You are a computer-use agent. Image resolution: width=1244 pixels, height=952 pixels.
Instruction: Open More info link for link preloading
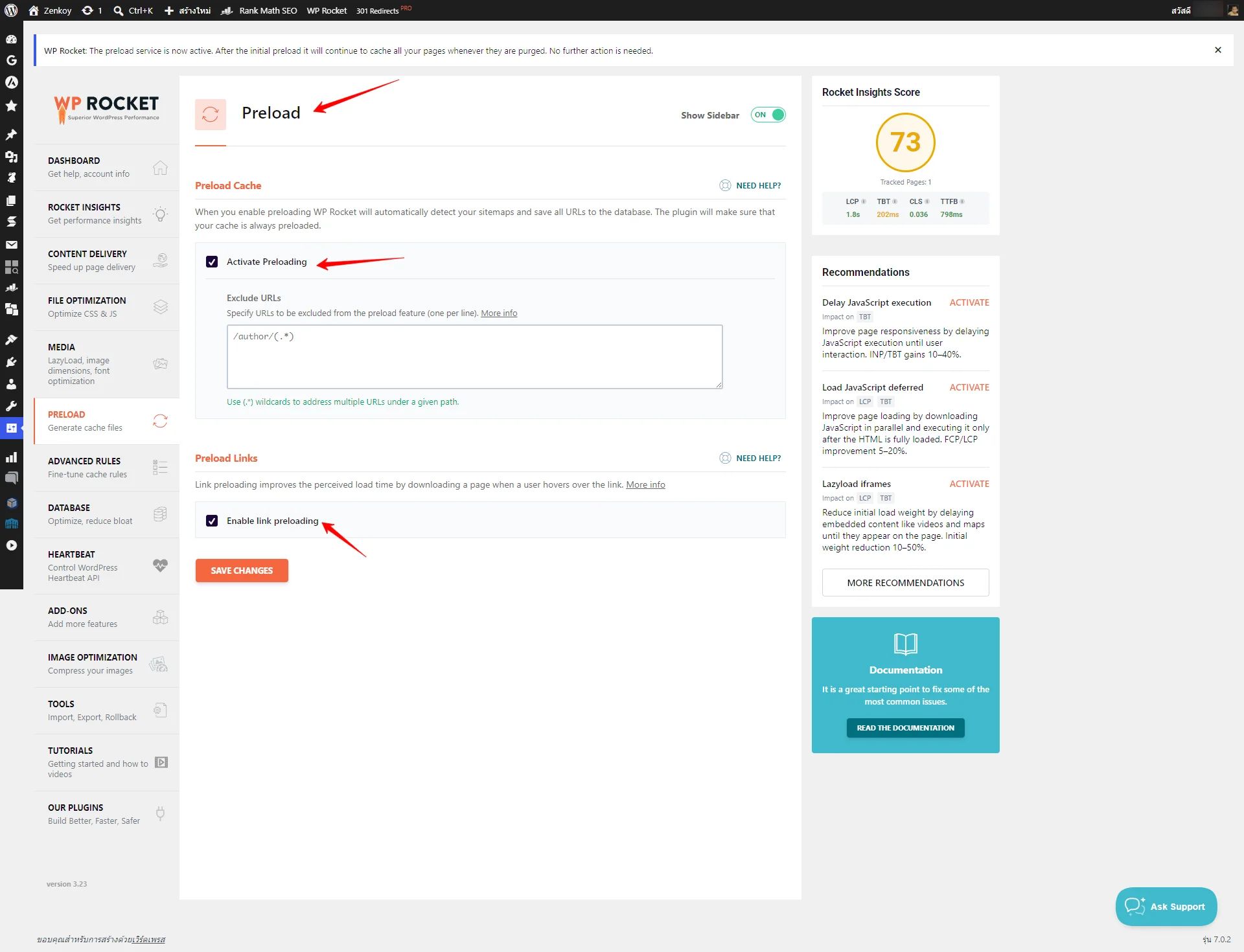coord(645,485)
